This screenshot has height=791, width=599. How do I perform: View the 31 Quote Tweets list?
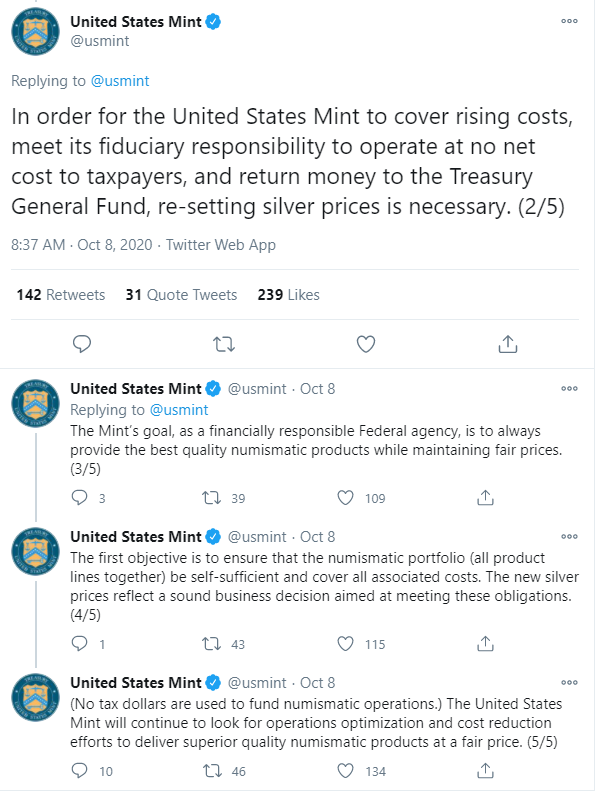pyautogui.click(x=181, y=295)
